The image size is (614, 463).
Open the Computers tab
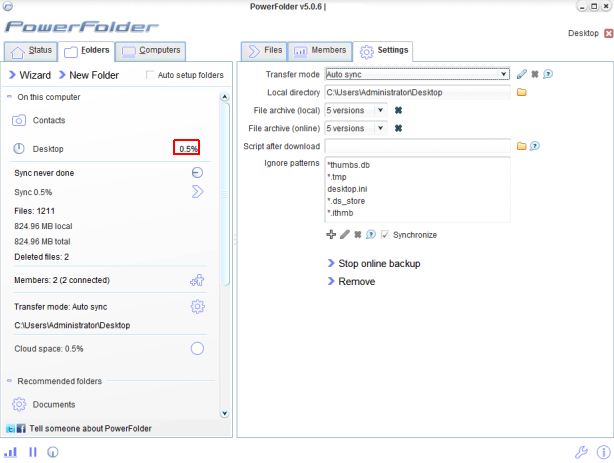coord(150,51)
